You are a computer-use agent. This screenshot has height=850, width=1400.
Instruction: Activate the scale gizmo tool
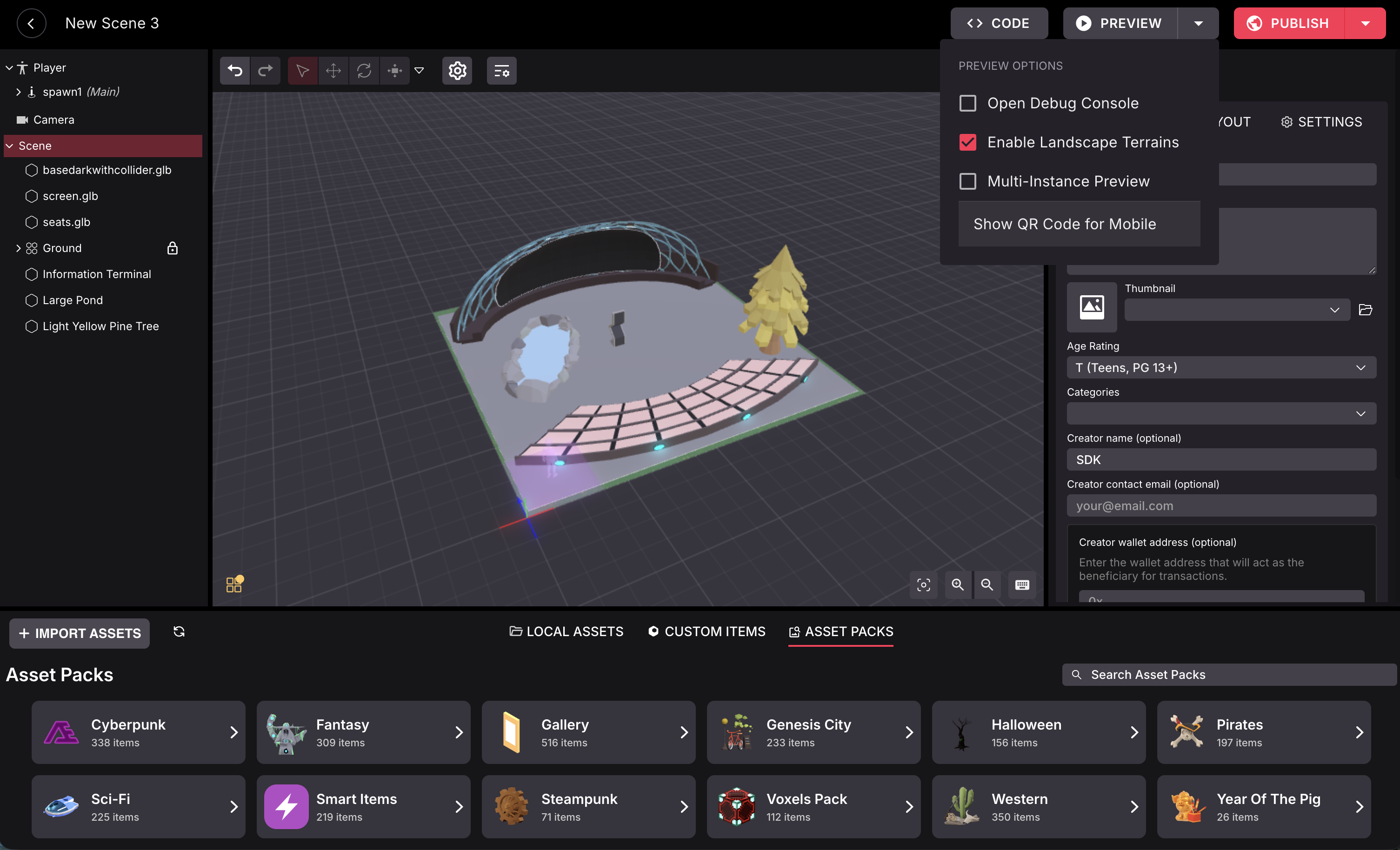click(394, 71)
